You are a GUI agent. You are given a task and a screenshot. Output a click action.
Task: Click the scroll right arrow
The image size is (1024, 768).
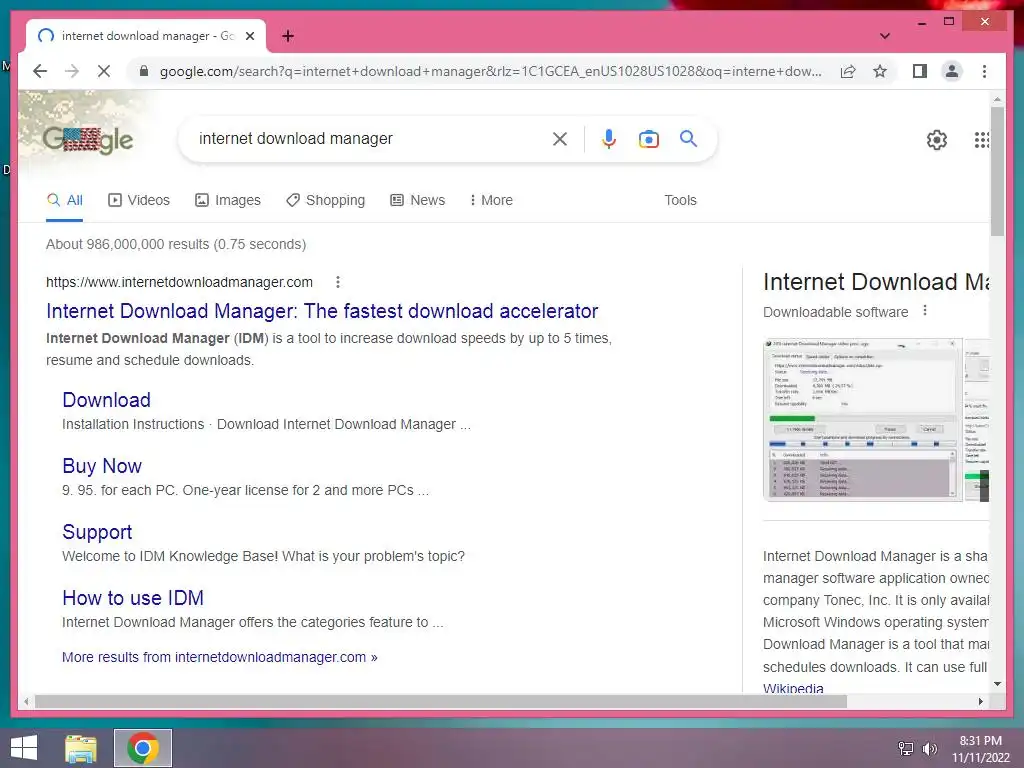click(980, 701)
